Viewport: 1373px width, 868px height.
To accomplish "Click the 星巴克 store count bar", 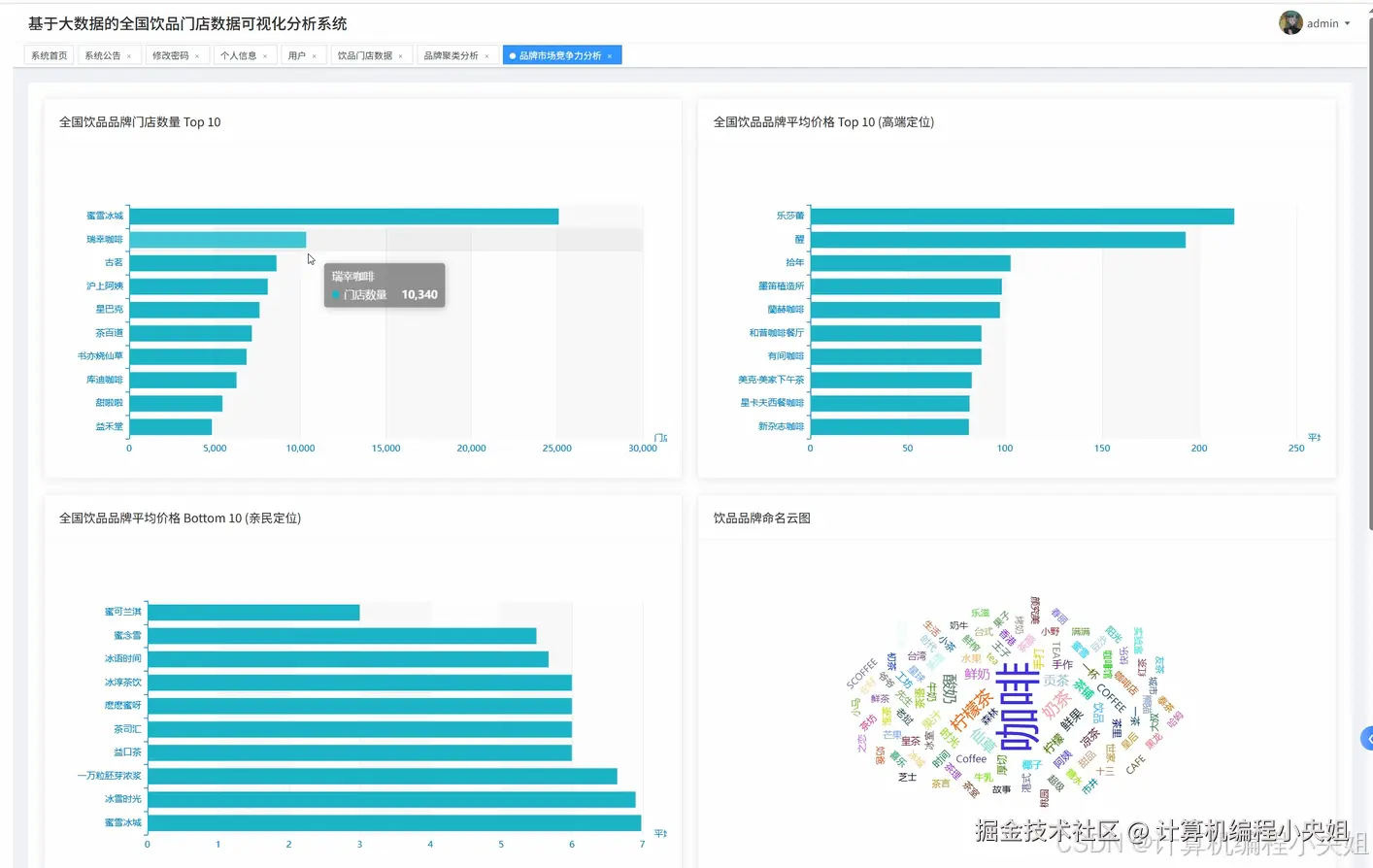I will 194,310.
